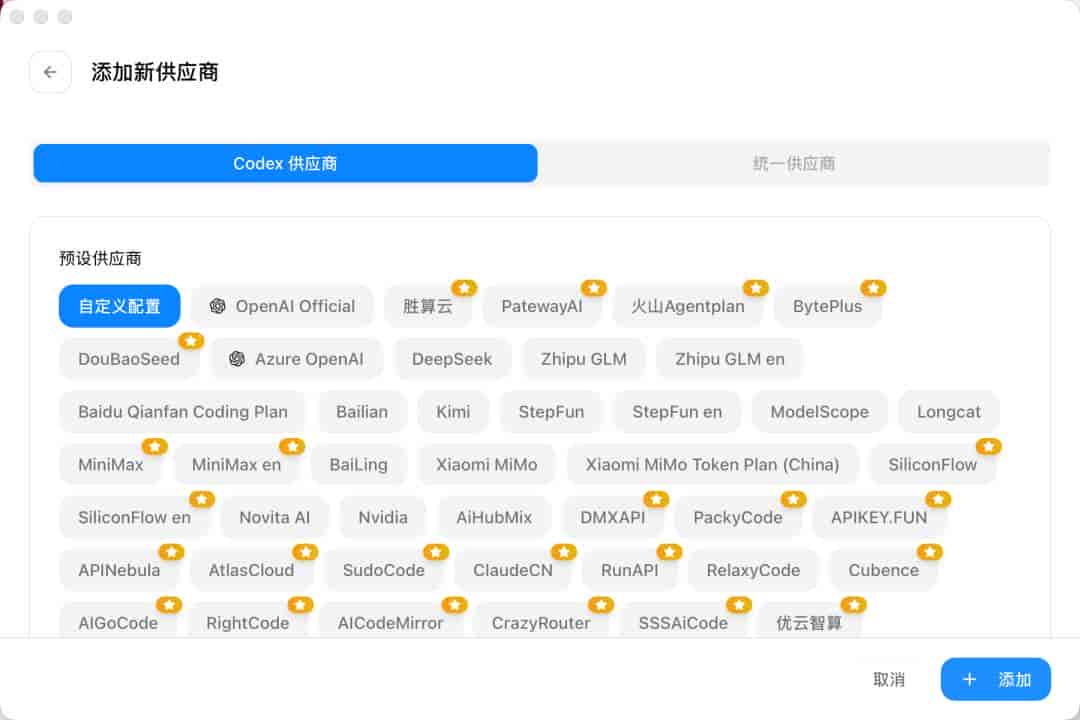Viewport: 1080px width, 720px height.
Task: Select Azure OpenAI preset
Action: tap(296, 359)
